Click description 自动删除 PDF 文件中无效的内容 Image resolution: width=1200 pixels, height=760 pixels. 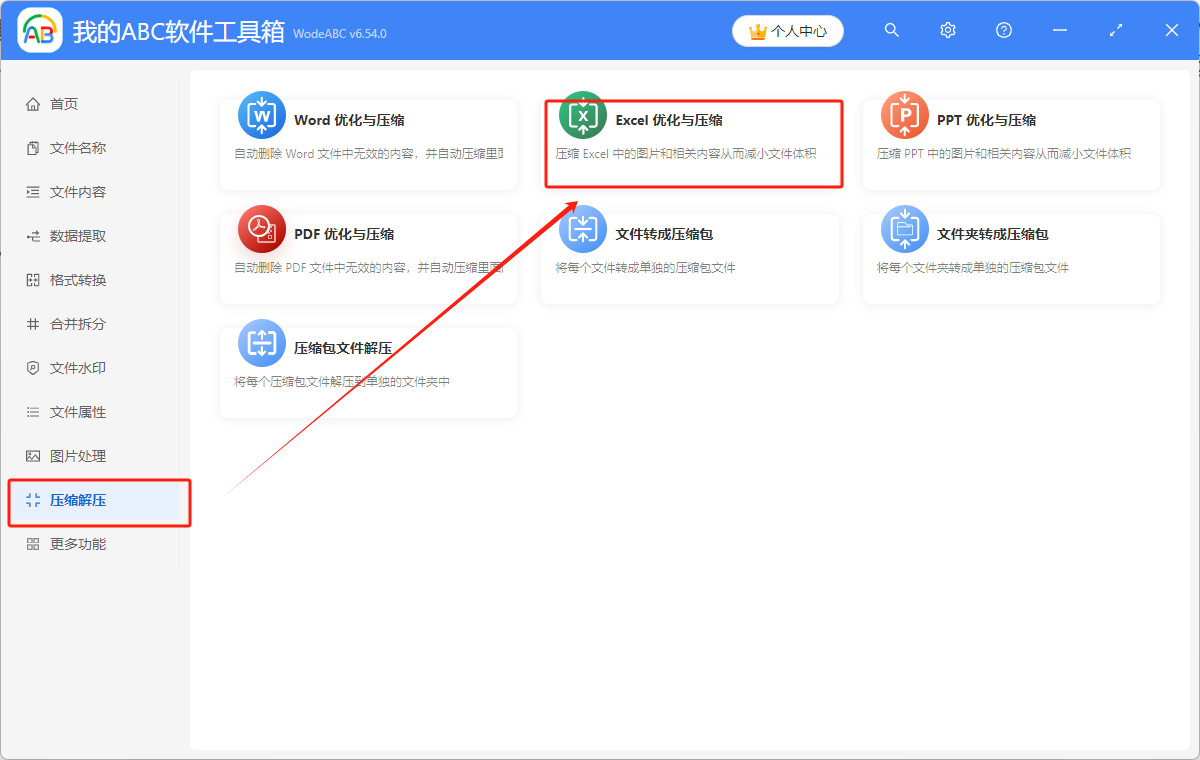click(369, 268)
